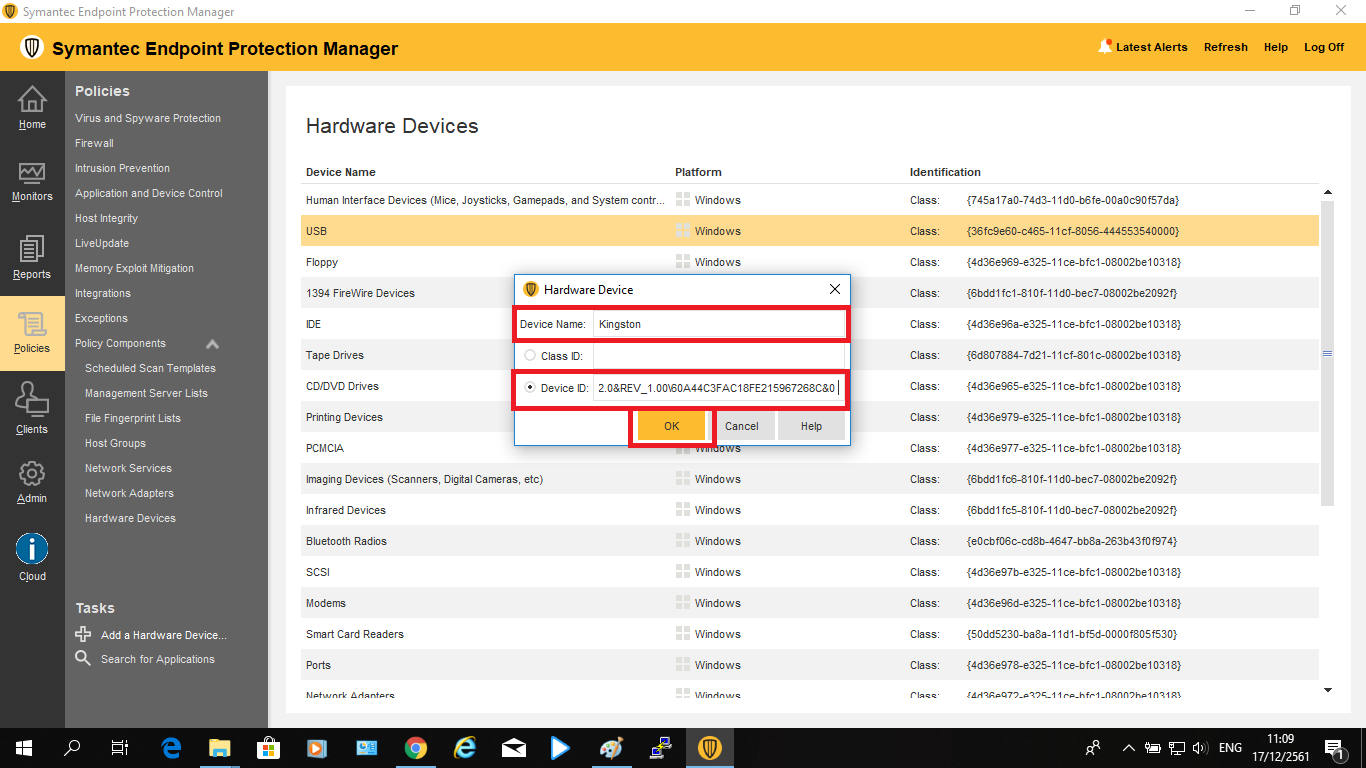Collapse the Policy Components section
1366x768 pixels.
pyautogui.click(x=212, y=343)
